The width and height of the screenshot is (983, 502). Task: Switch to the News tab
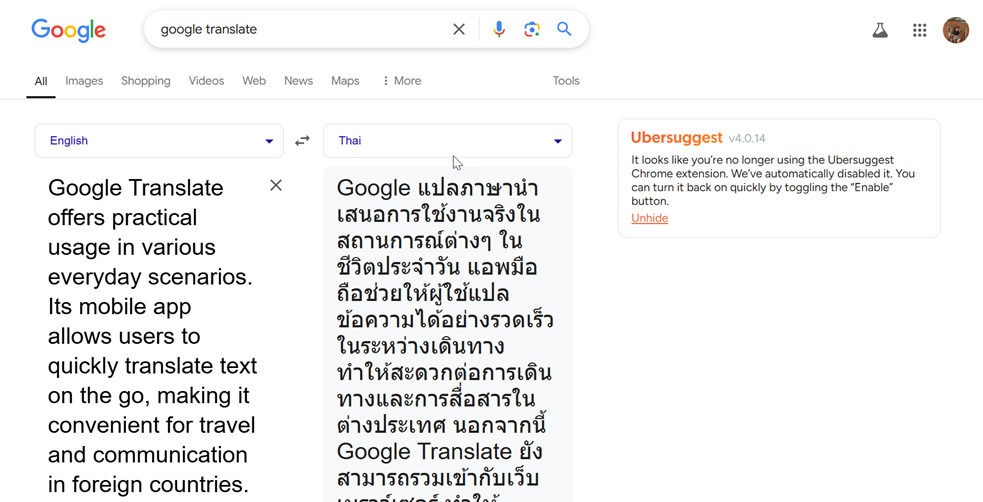[x=298, y=81]
